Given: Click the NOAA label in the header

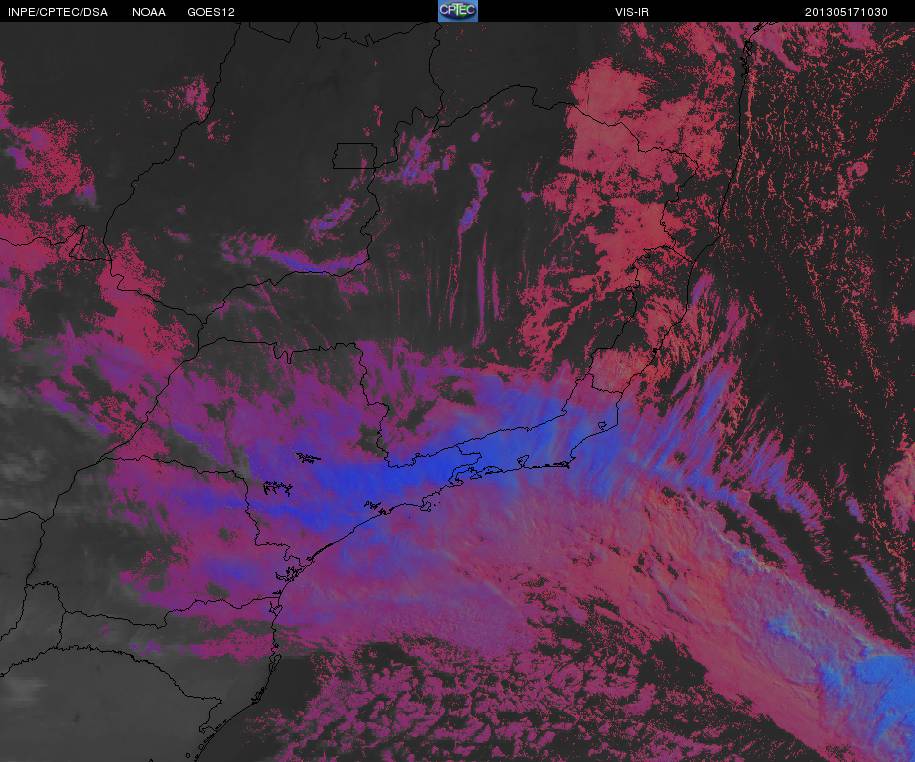Looking at the screenshot, I should [149, 12].
